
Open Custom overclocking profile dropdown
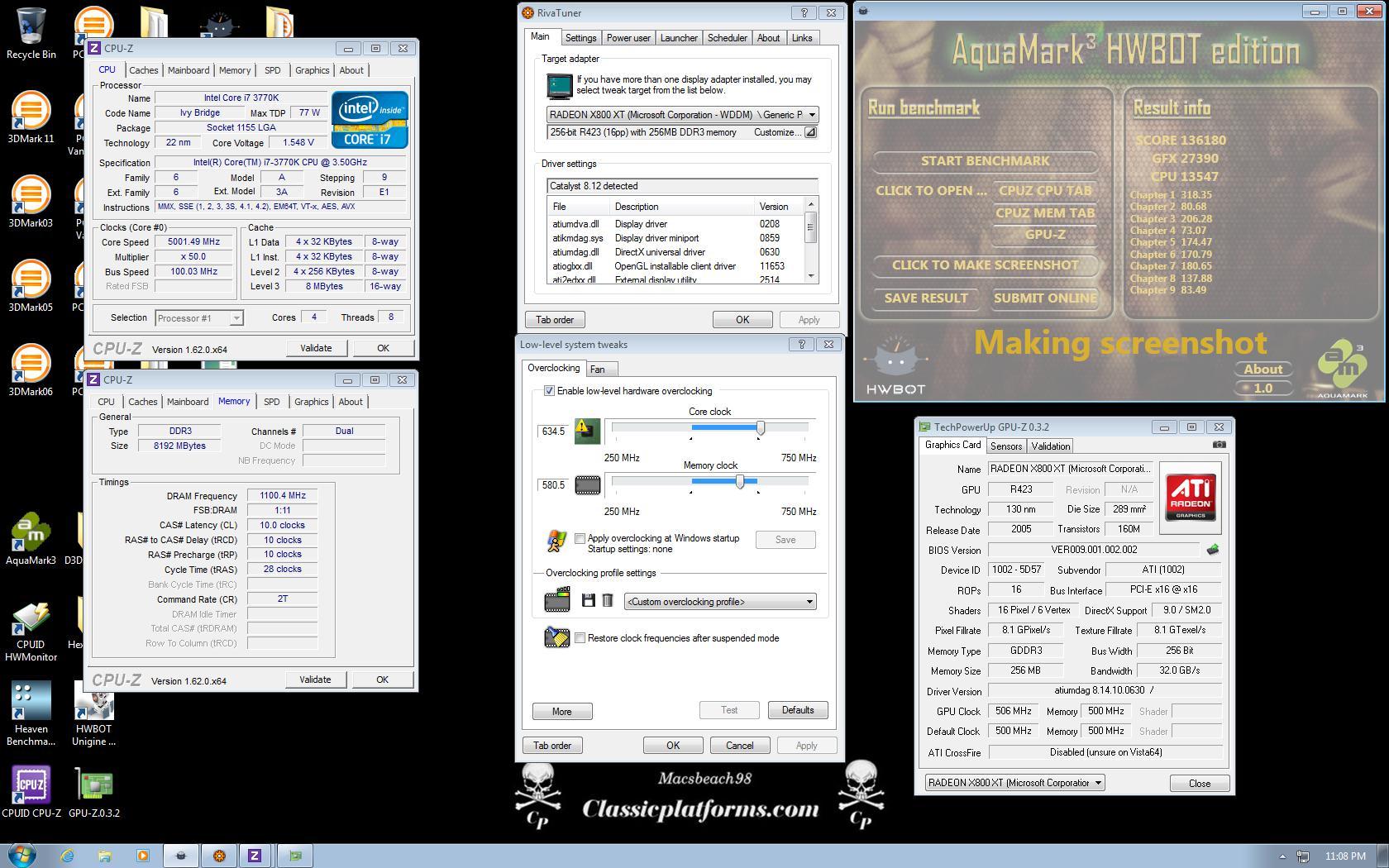pos(720,602)
